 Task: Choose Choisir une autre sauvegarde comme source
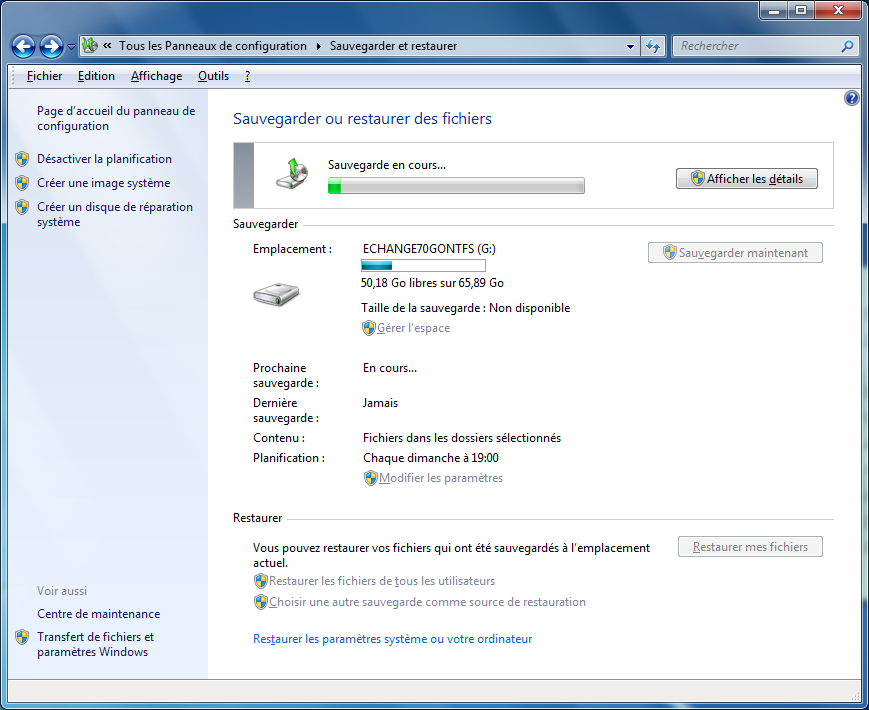427,602
